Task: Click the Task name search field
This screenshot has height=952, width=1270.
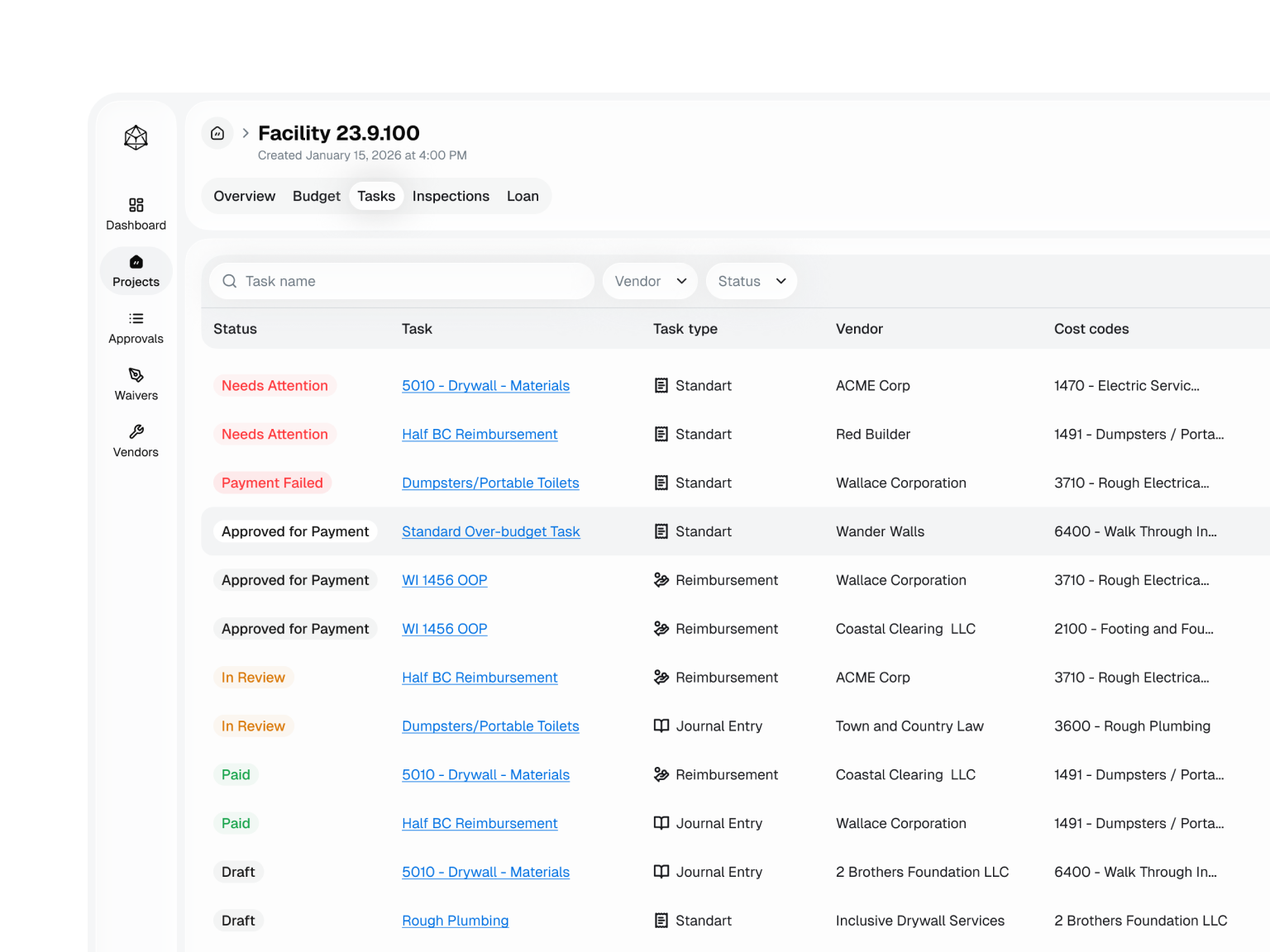Action: [402, 281]
